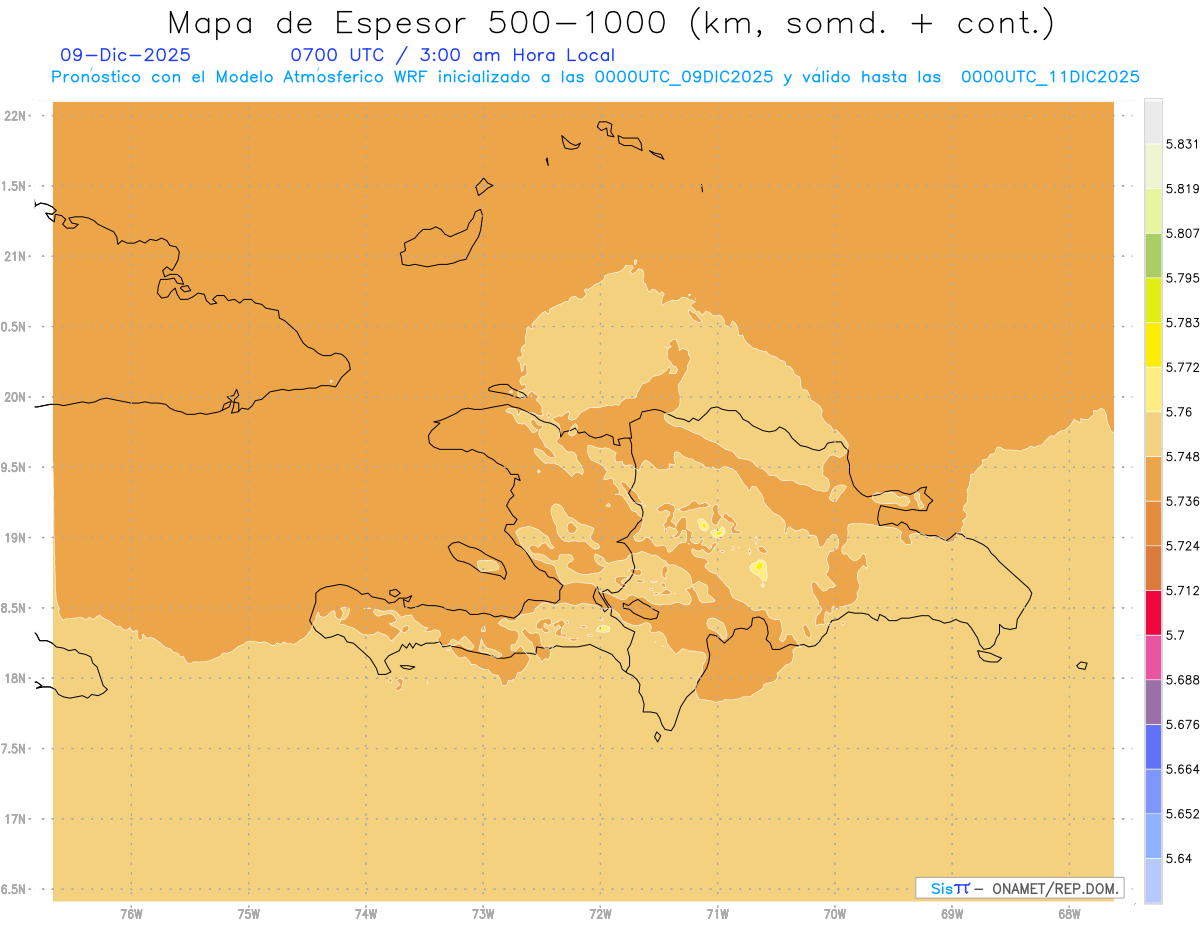Click the longitude label "71W"

(717, 914)
